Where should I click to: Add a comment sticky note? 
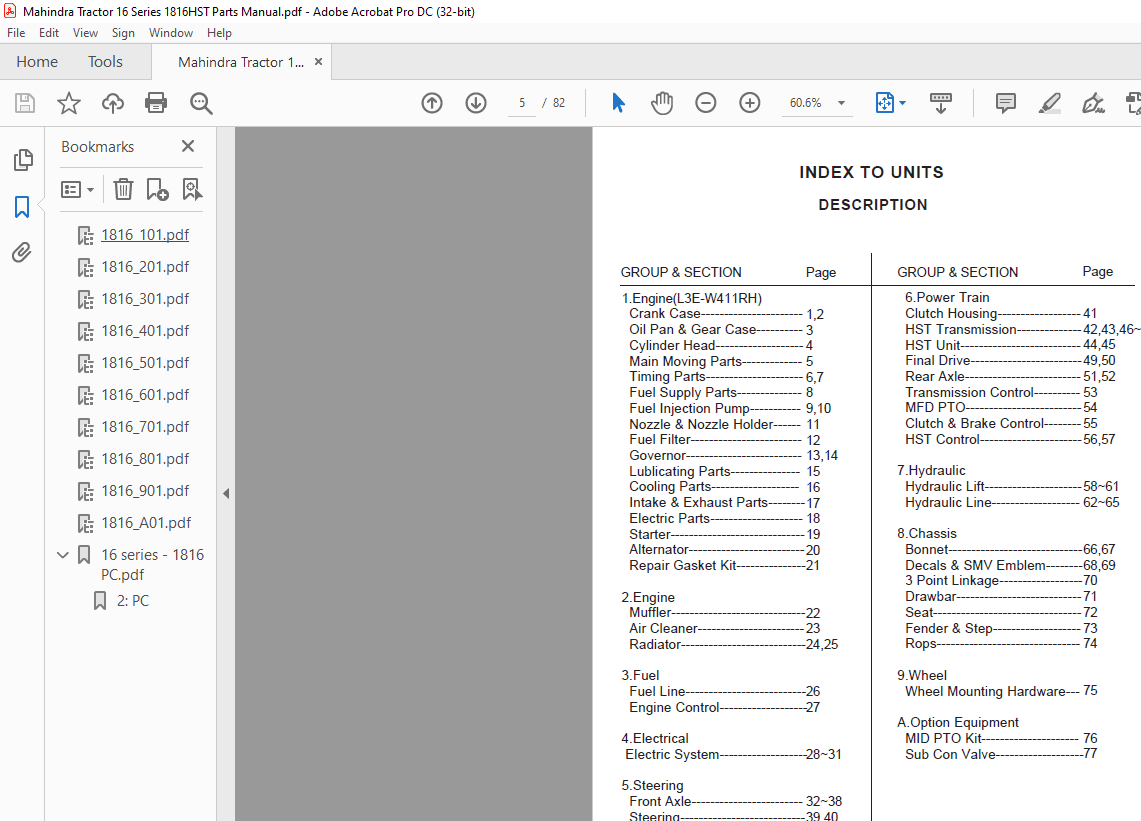click(x=1006, y=103)
